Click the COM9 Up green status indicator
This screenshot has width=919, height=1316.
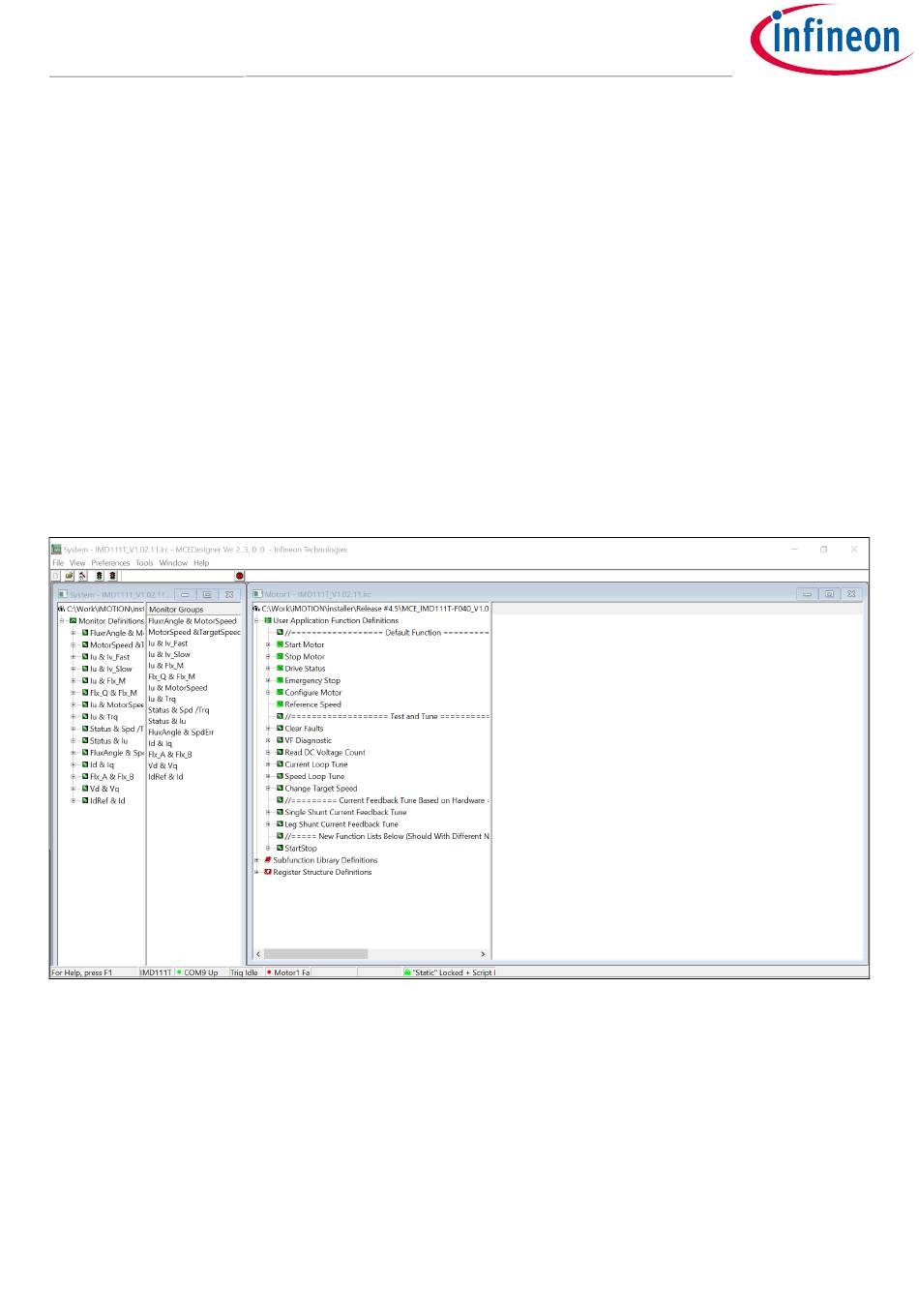(x=180, y=972)
